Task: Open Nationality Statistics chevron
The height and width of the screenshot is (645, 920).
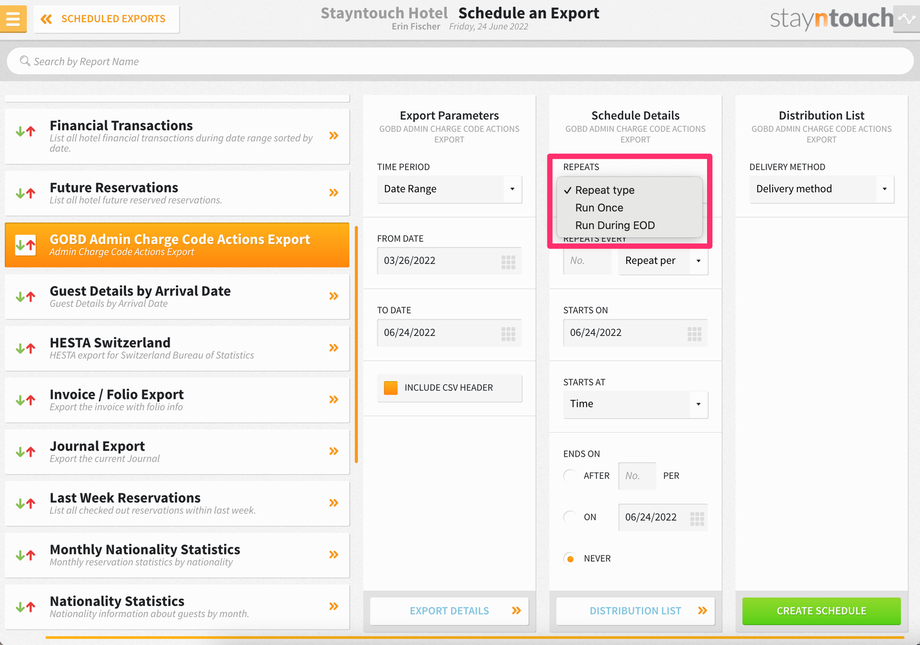Action: coord(333,606)
